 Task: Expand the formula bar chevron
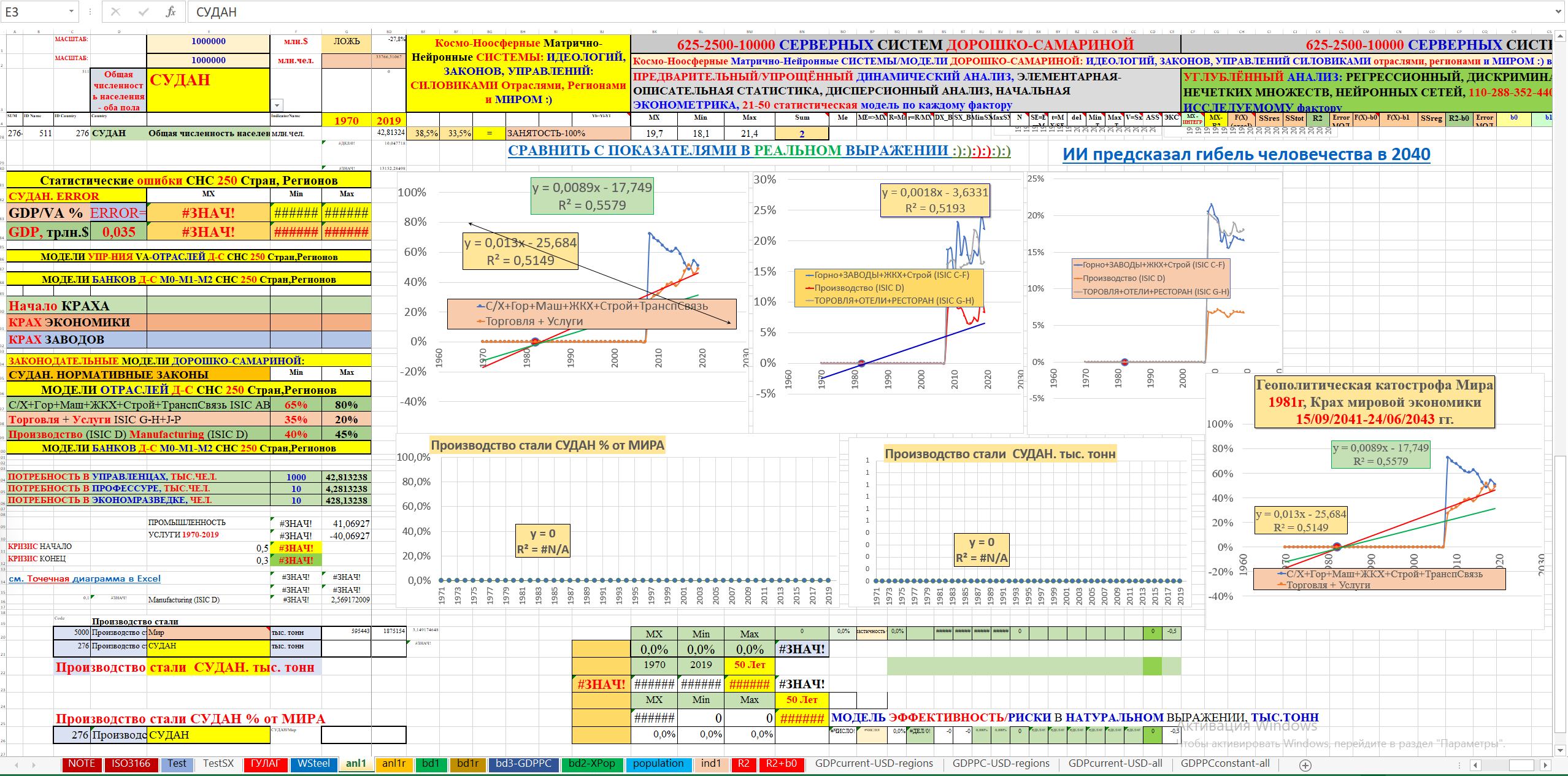tap(1559, 12)
